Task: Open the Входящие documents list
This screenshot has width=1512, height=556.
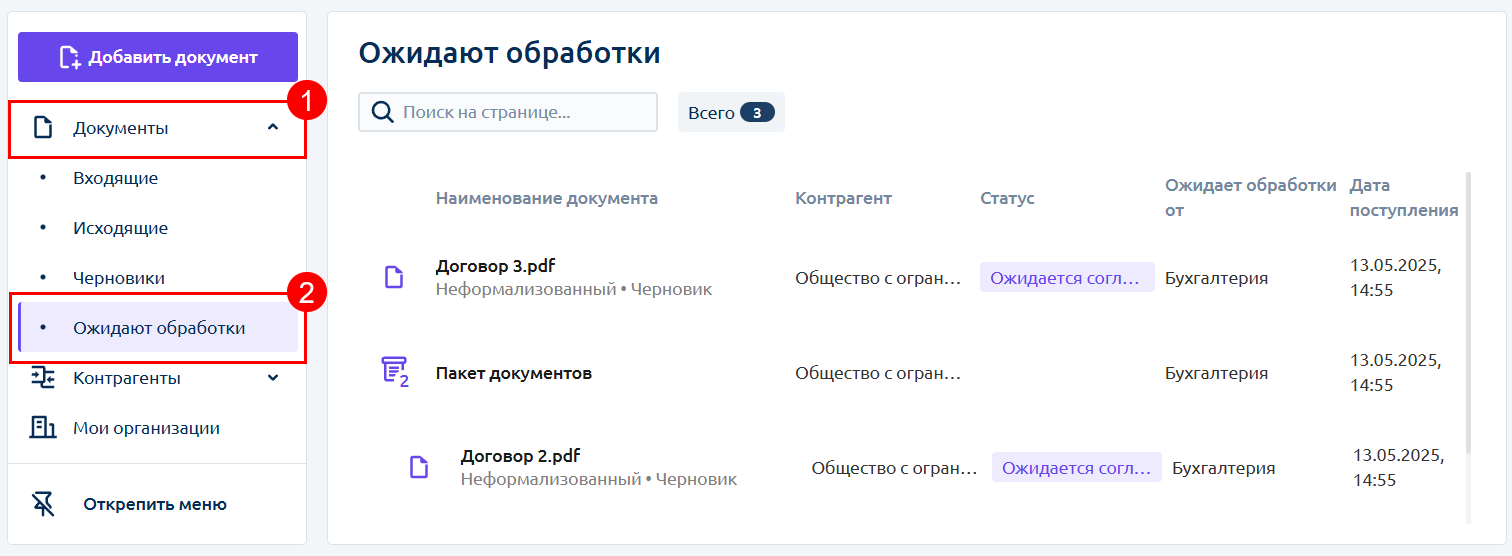Action: pos(115,178)
